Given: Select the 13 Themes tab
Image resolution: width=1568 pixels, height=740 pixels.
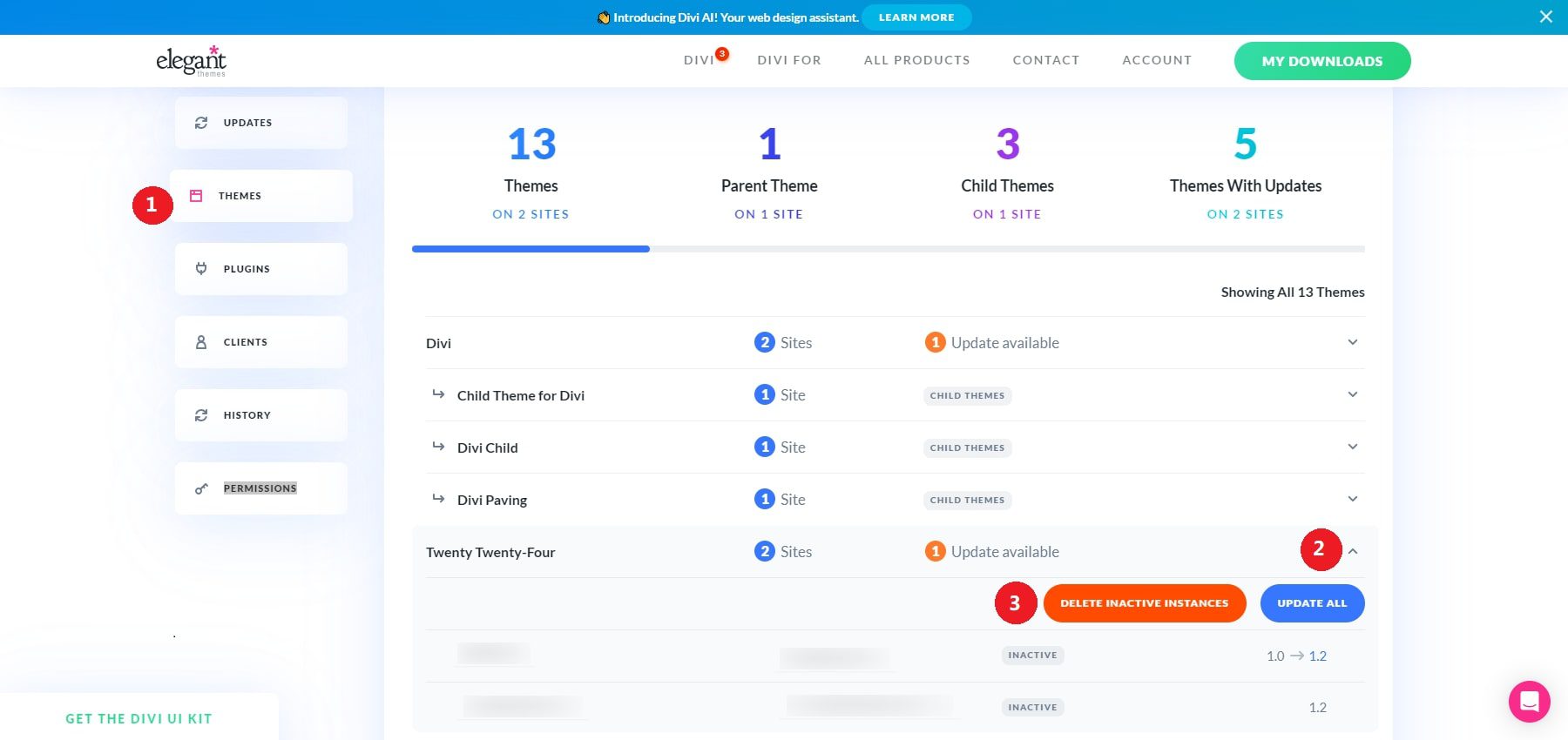Looking at the screenshot, I should 531,173.
